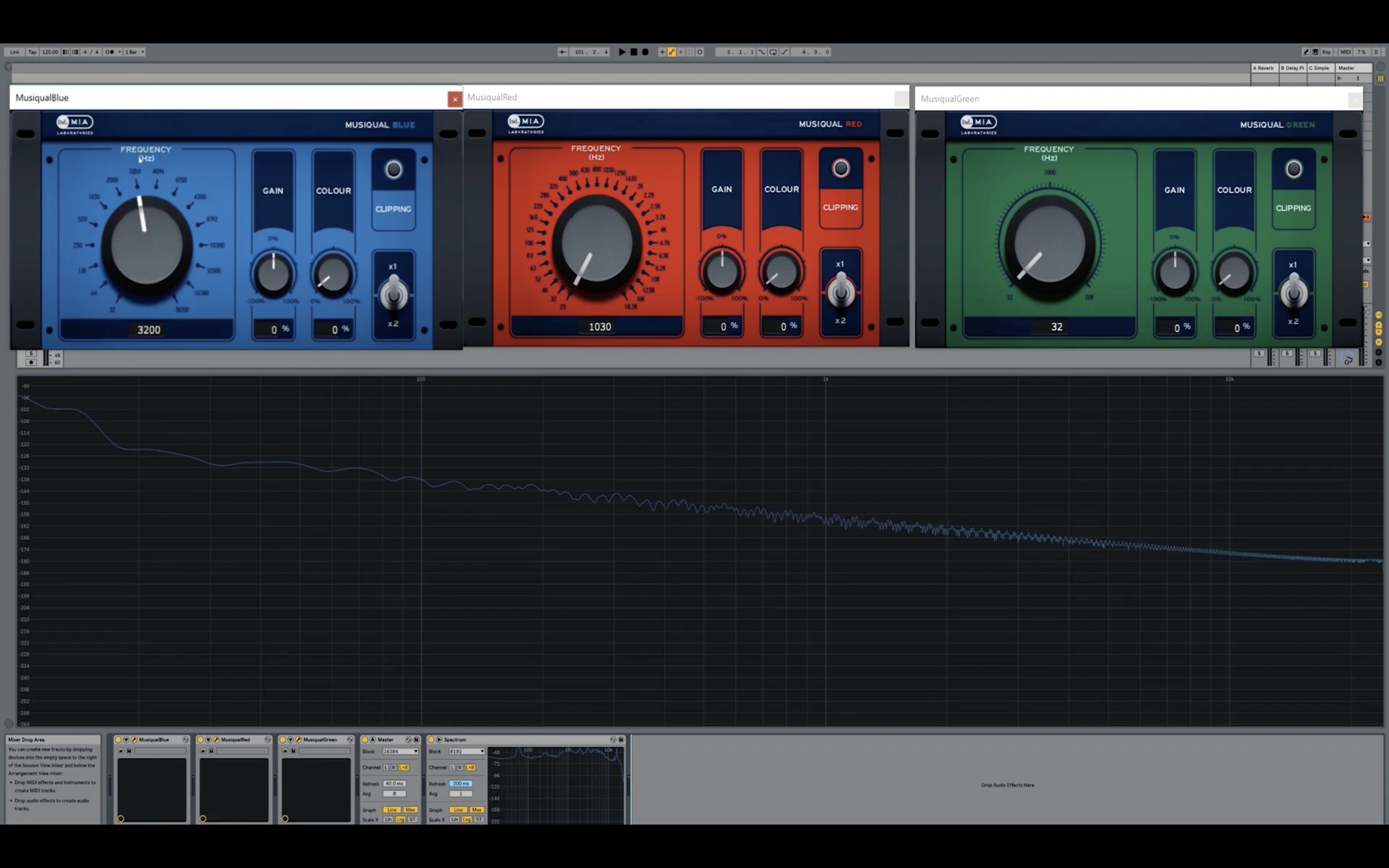Click the MusiqualGreen device hot-swap icon
1389x868 pixels.
[x=350, y=739]
